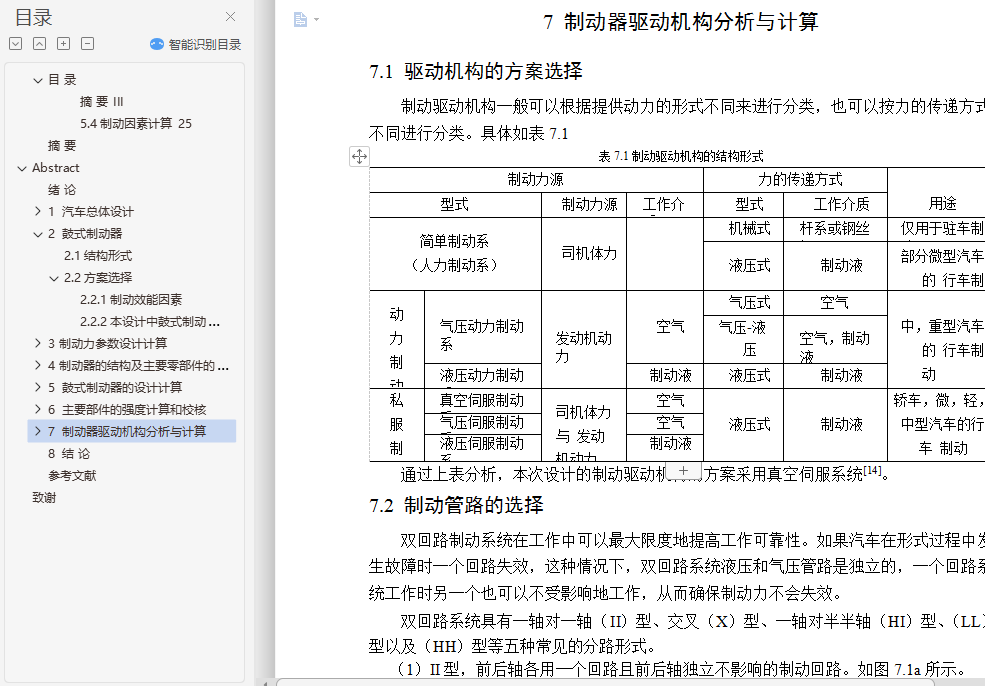The width and height of the screenshot is (985, 686).
Task: Go to 目录 entry in the outline
Action: point(62,80)
